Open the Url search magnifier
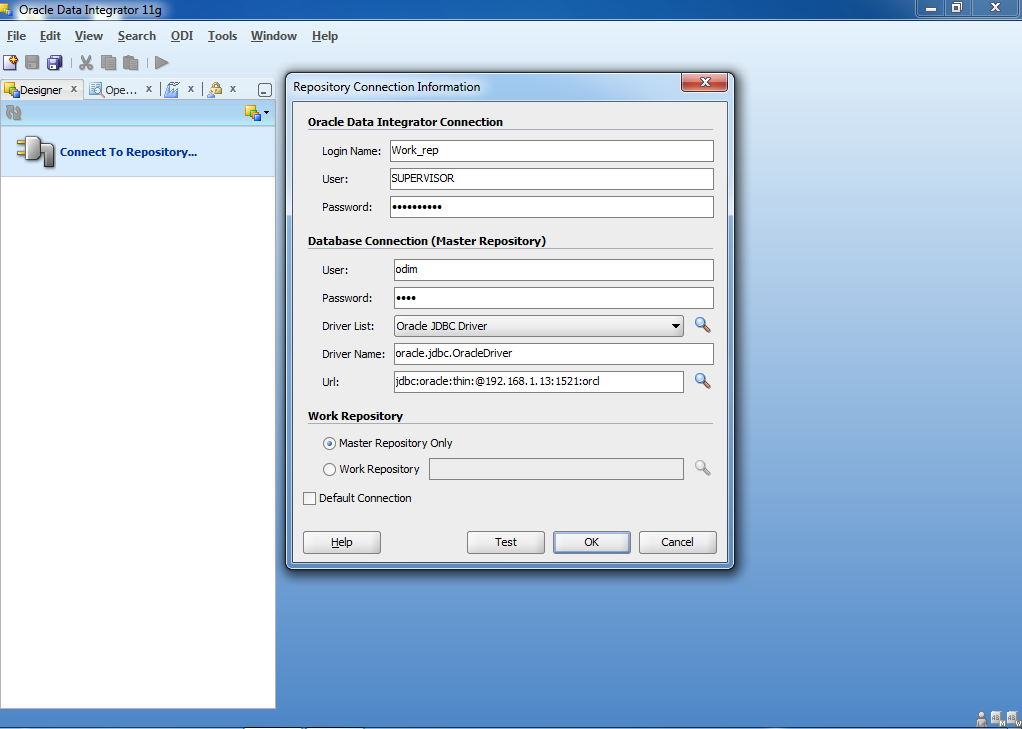 (x=702, y=381)
